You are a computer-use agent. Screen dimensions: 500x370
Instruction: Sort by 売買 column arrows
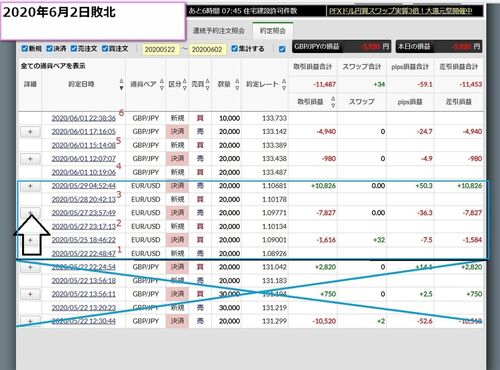click(208, 84)
